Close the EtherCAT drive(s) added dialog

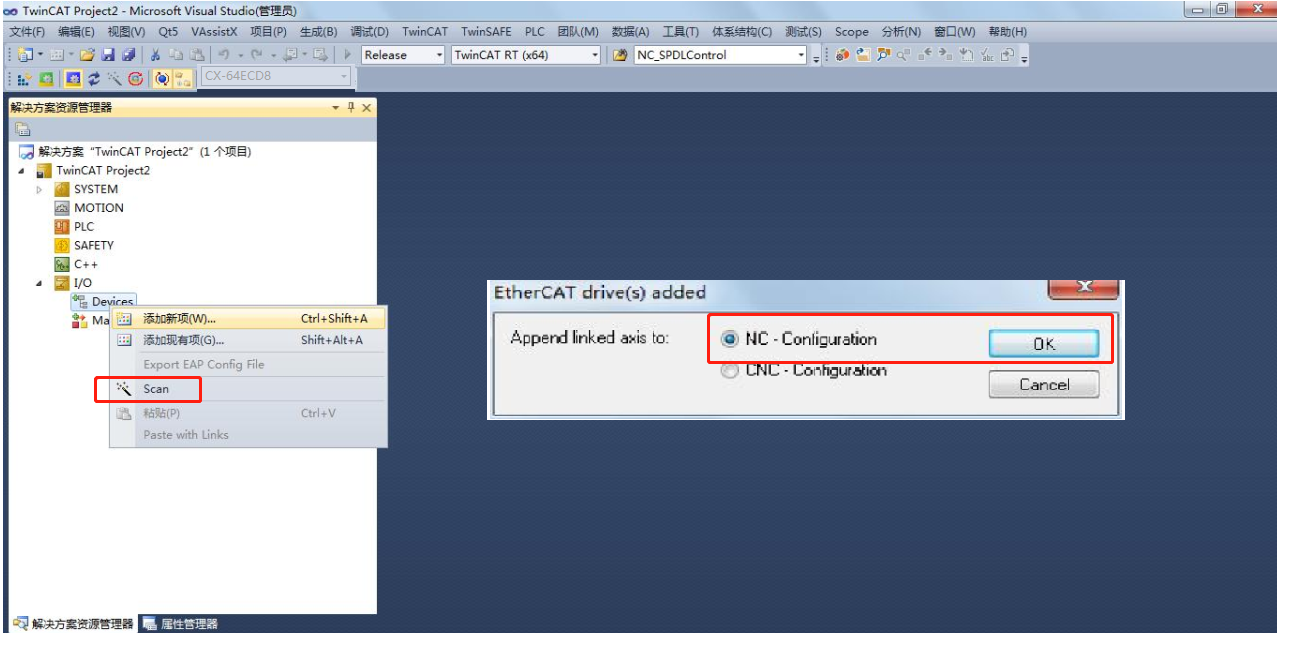pyautogui.click(x=1082, y=289)
